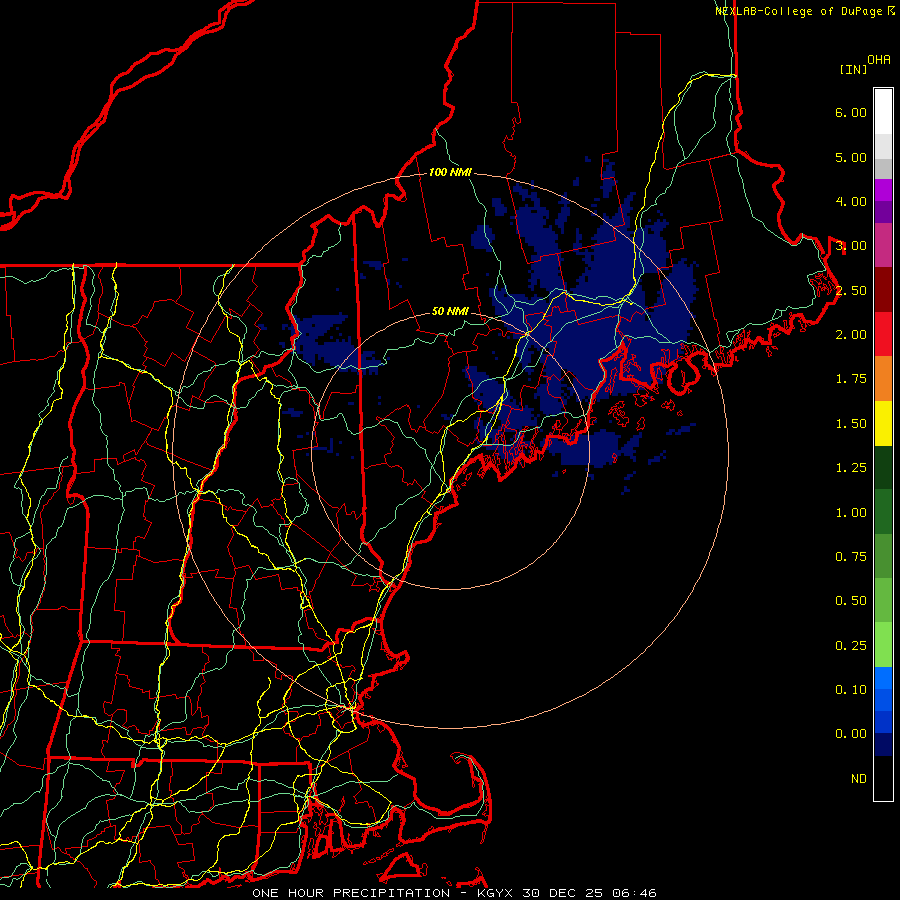Click the 0.75 legend value

[x=851, y=557]
